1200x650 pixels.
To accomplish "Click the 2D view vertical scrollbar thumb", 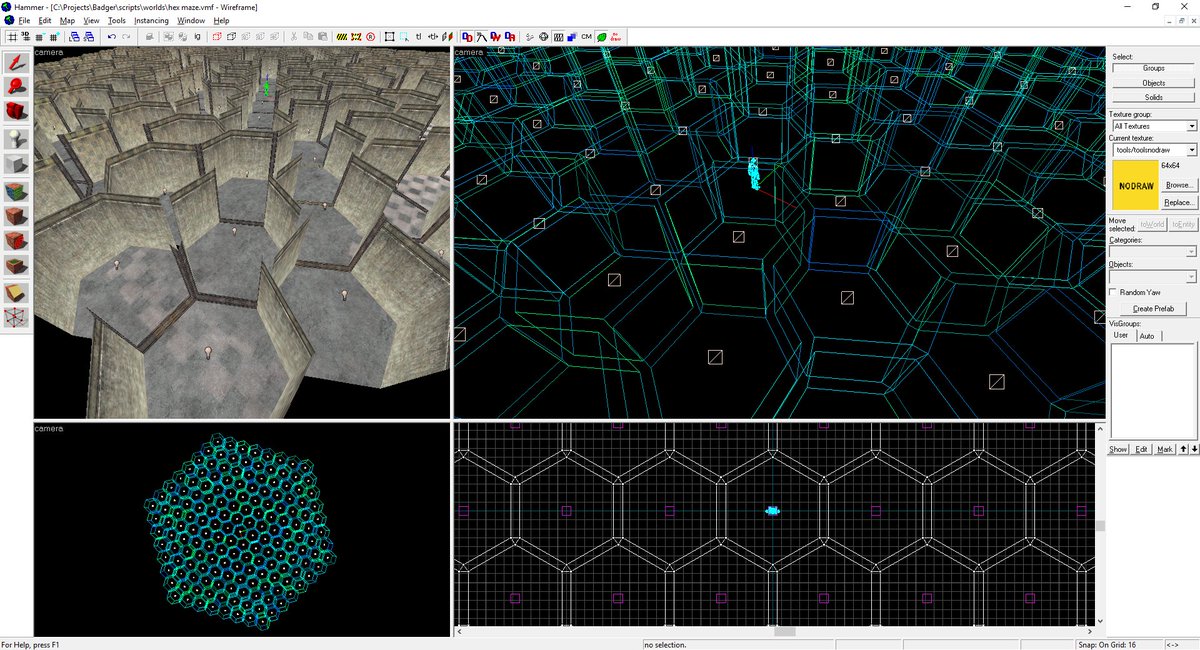I will [x=1100, y=526].
